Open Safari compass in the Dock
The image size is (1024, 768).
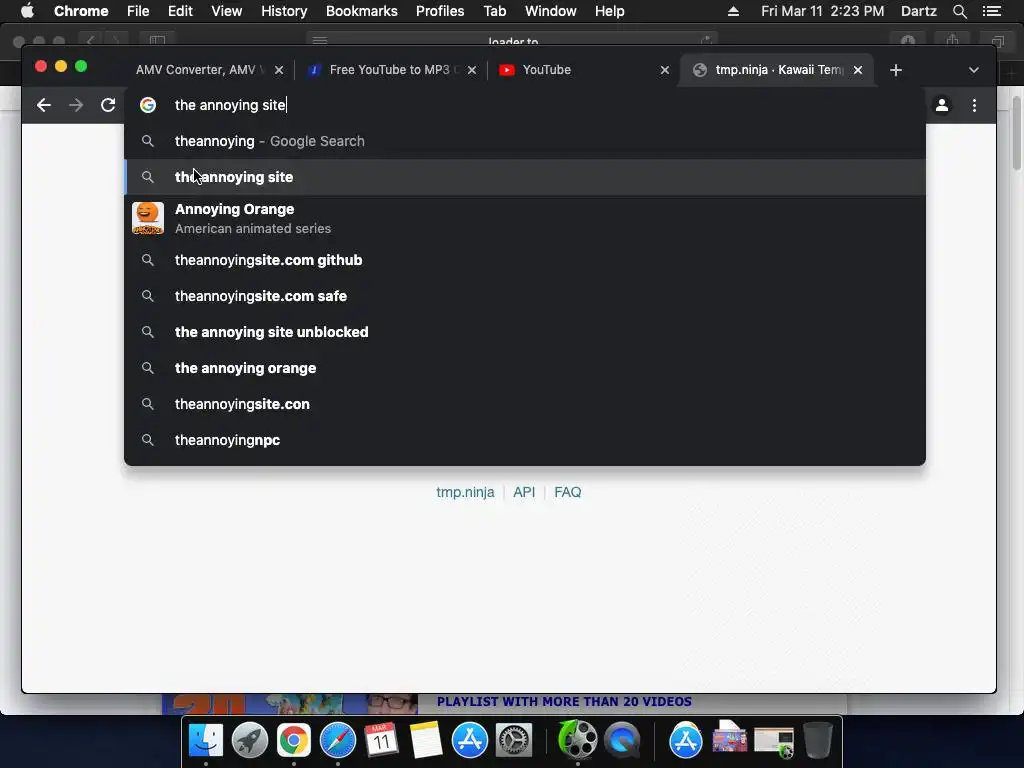point(338,740)
